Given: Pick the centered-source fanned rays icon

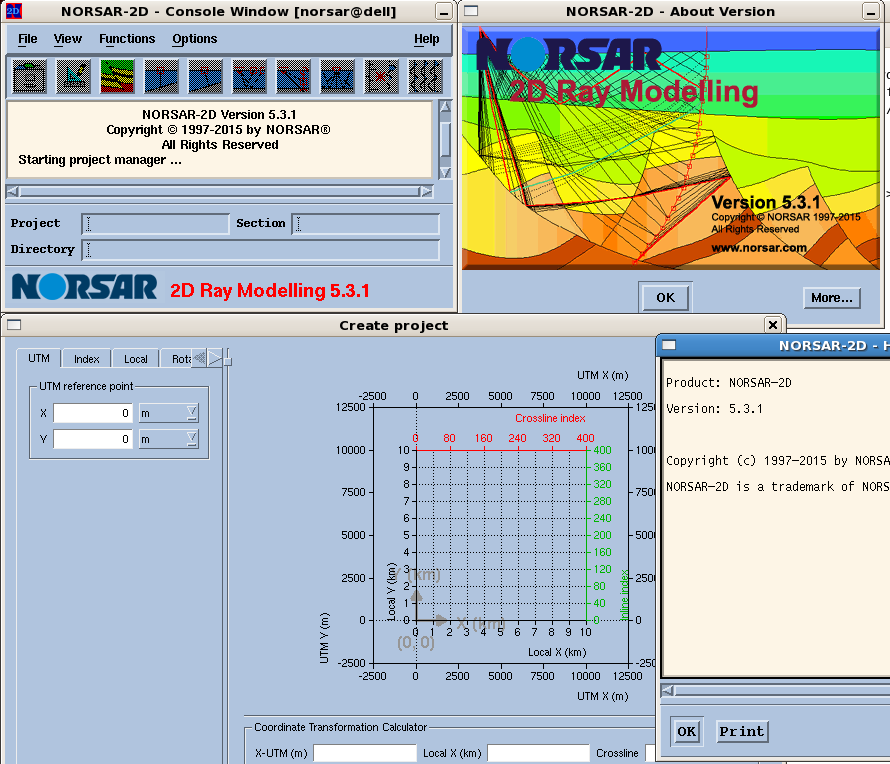Looking at the screenshot, I should coord(337,76).
